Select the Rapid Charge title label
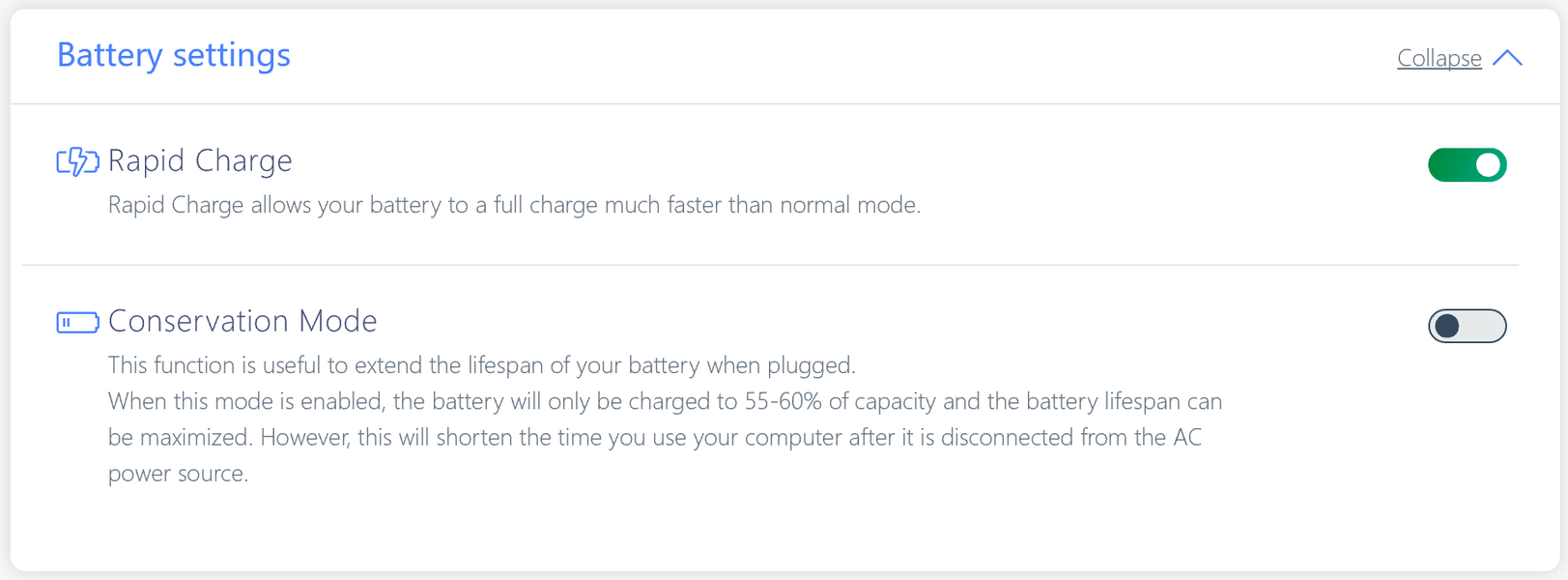Image resolution: width=1568 pixels, height=580 pixels. [x=200, y=160]
